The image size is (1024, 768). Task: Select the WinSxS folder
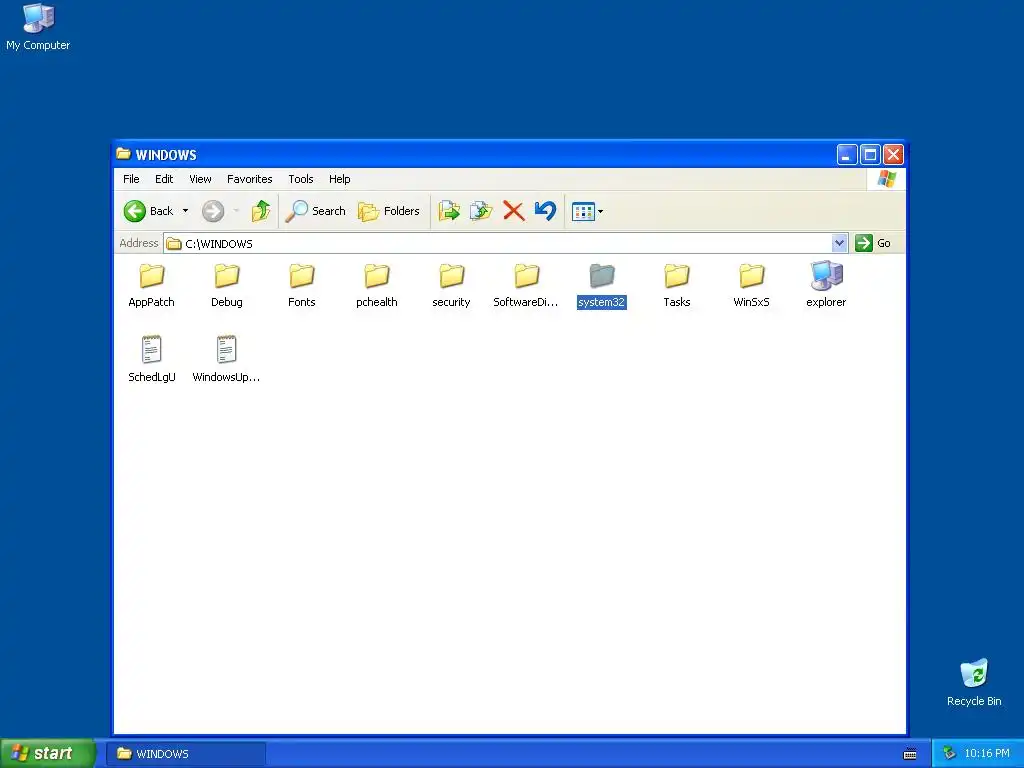[752, 285]
